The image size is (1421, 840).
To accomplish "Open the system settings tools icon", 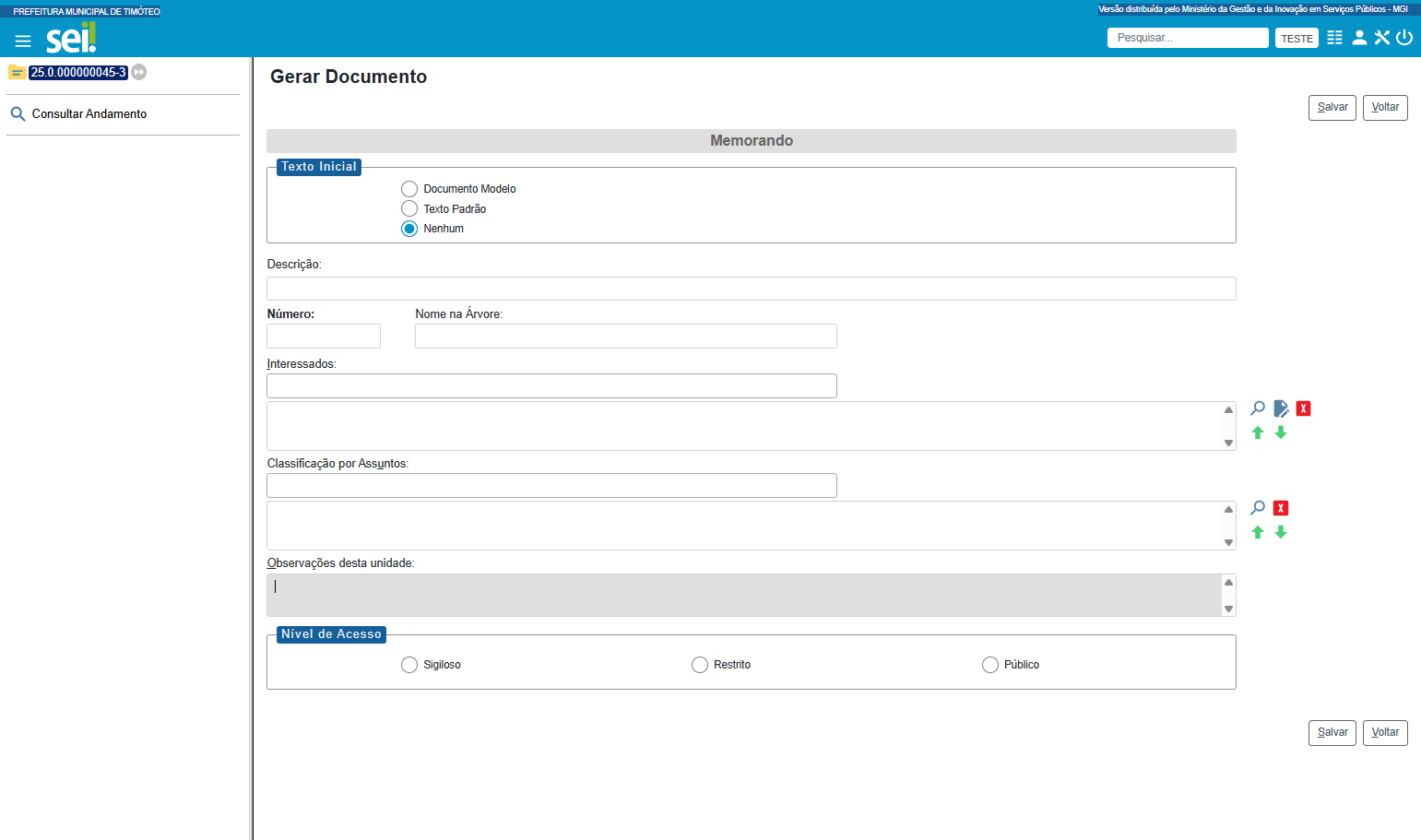I will [1381, 38].
